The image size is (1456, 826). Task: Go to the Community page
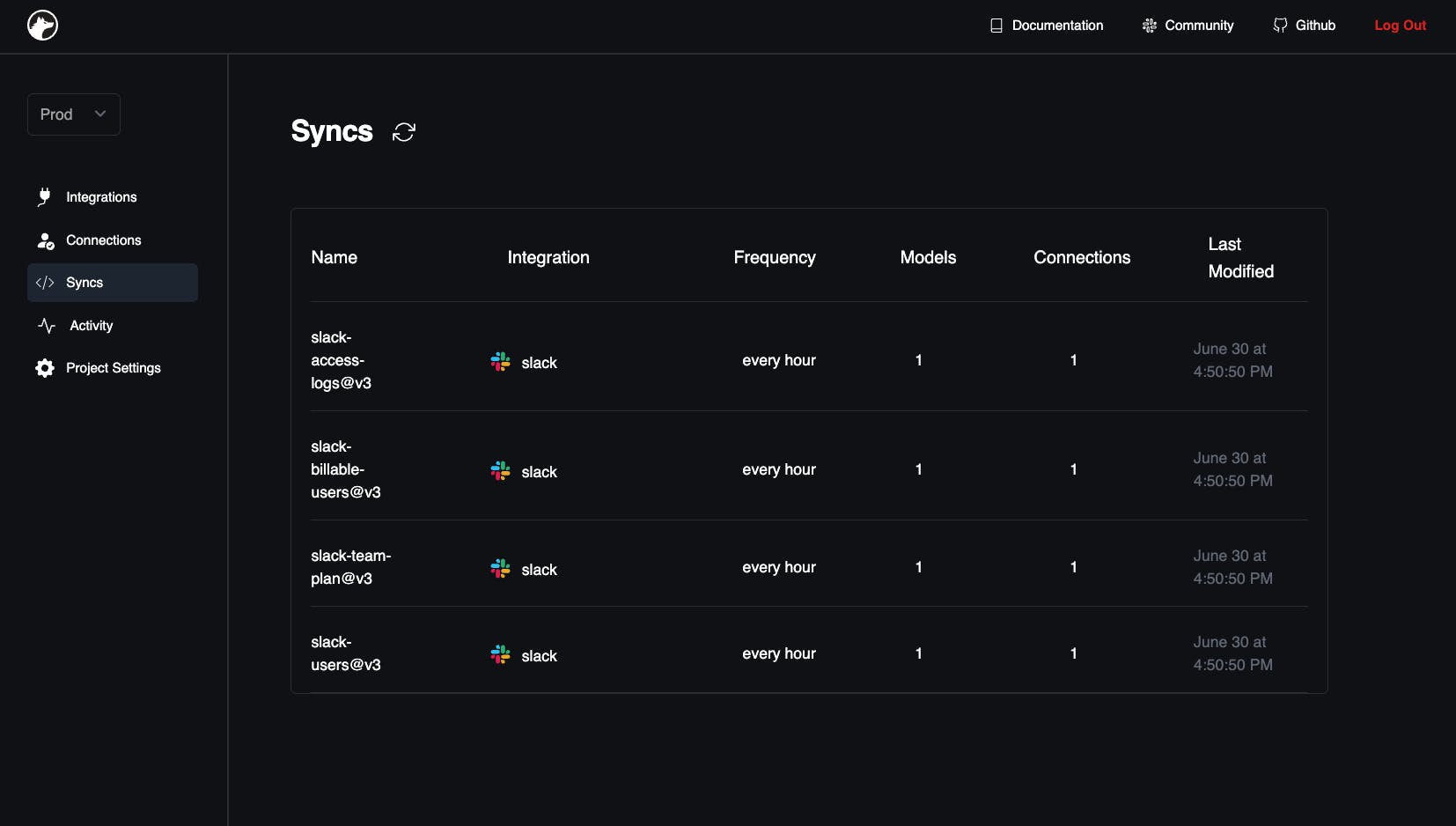pyautogui.click(x=1197, y=25)
